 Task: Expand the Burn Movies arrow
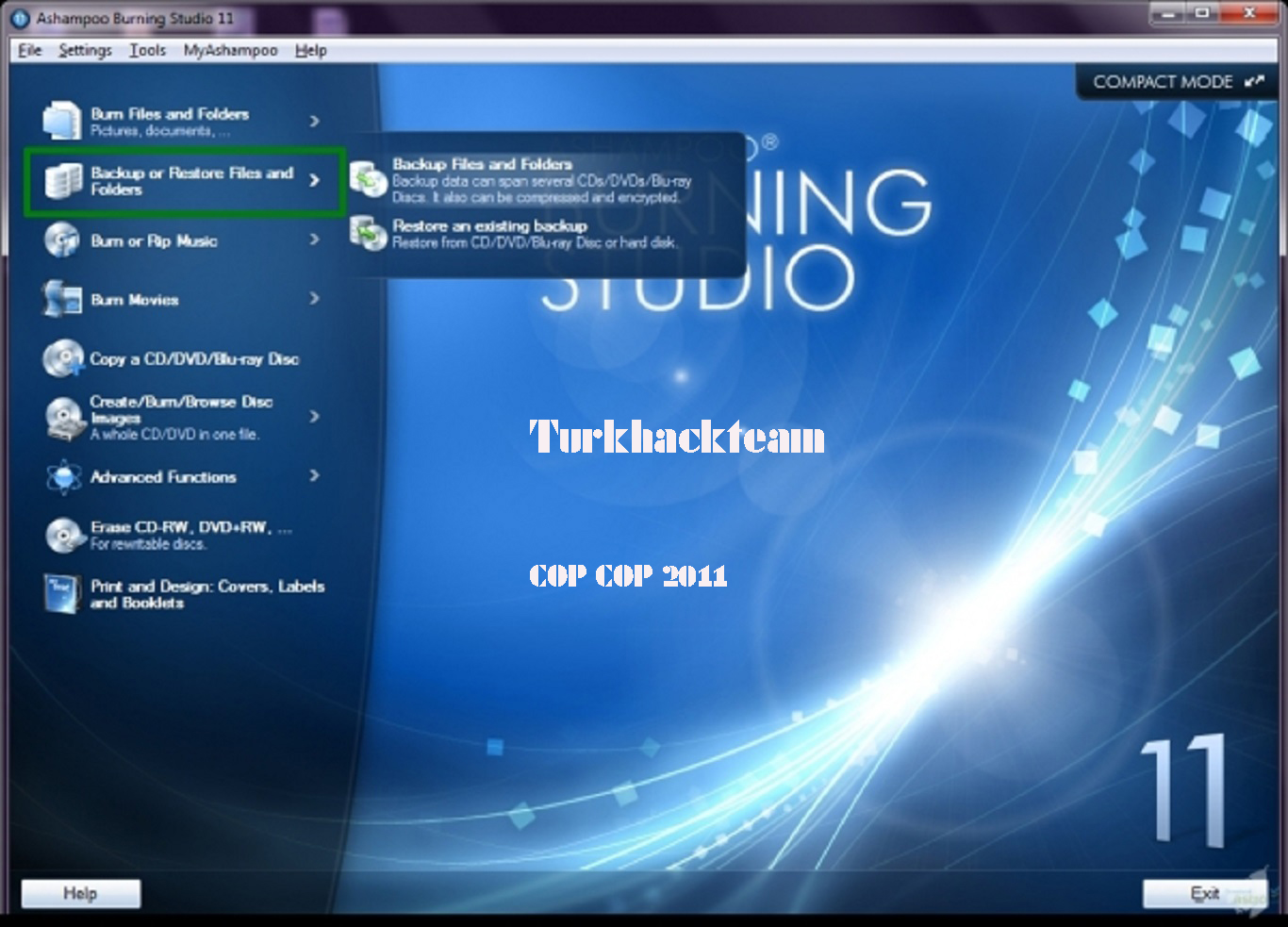pyautogui.click(x=314, y=298)
